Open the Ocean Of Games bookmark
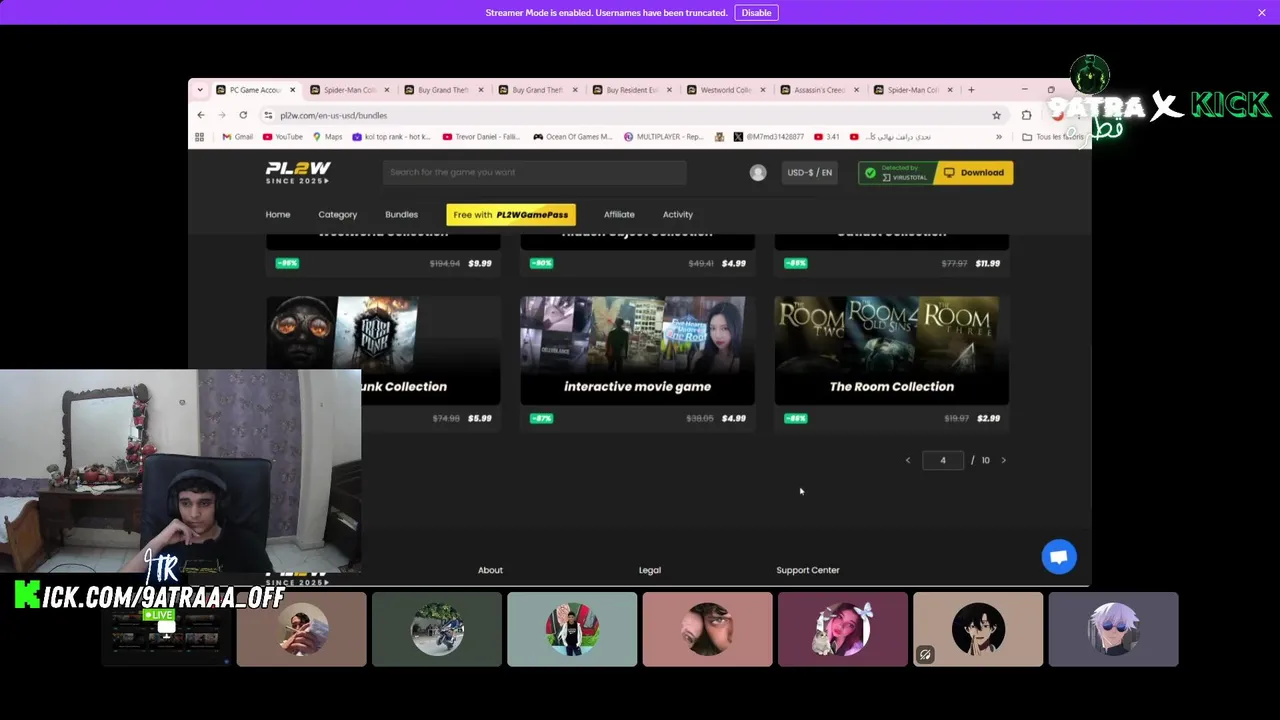The width and height of the screenshot is (1280, 720). pos(572,137)
